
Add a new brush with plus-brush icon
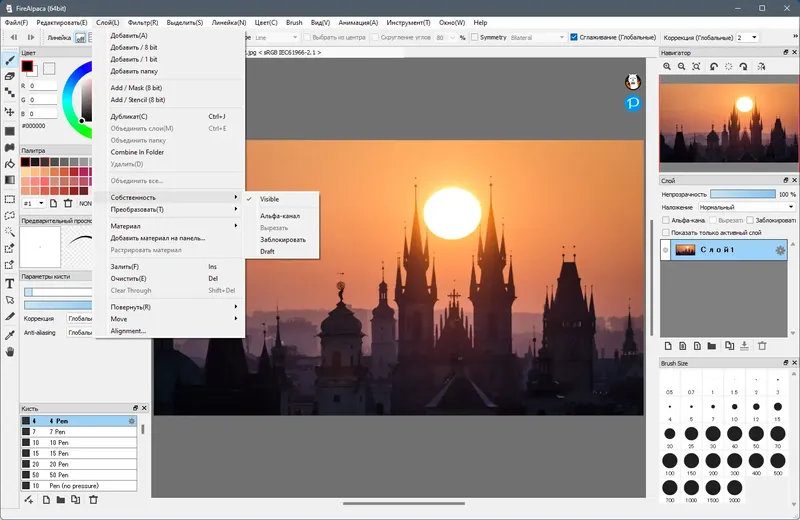point(29,499)
